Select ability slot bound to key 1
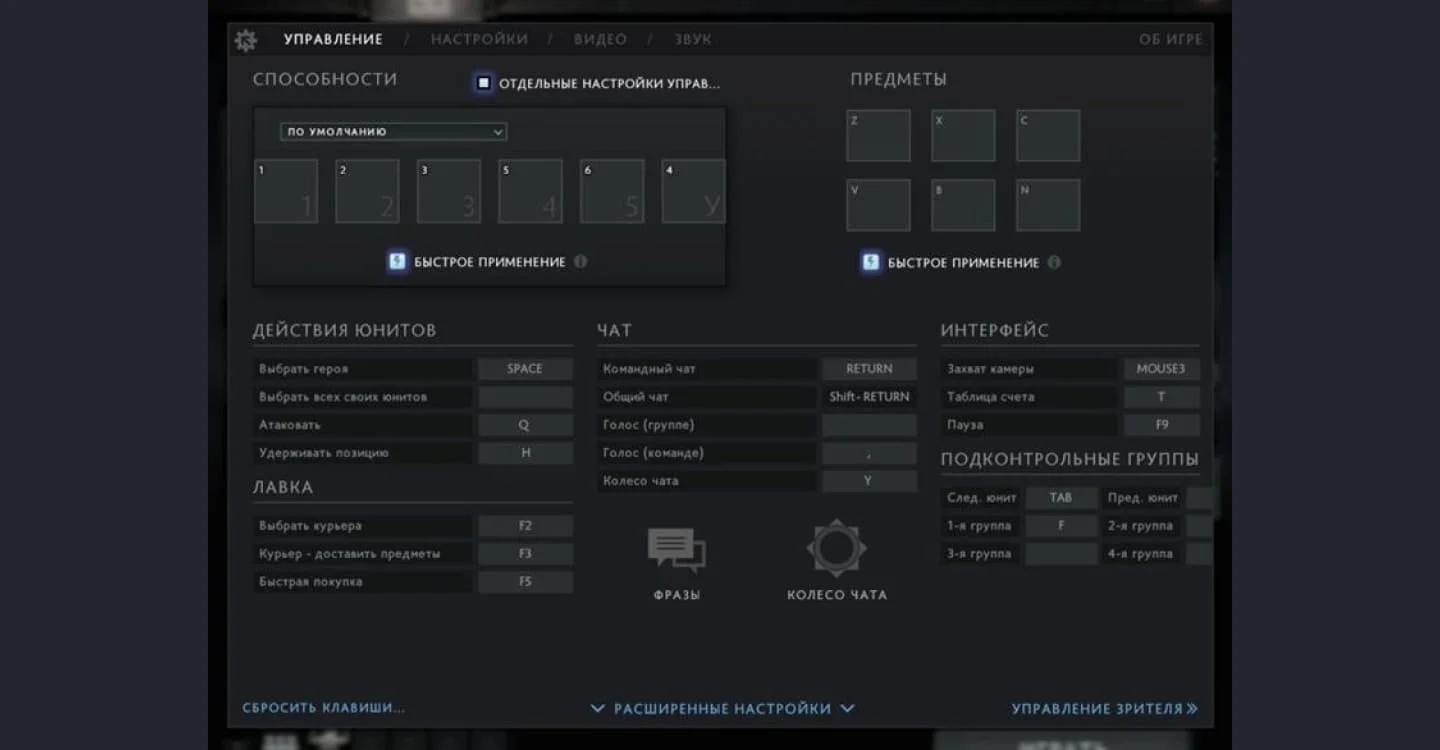1440x750 pixels. (x=286, y=191)
